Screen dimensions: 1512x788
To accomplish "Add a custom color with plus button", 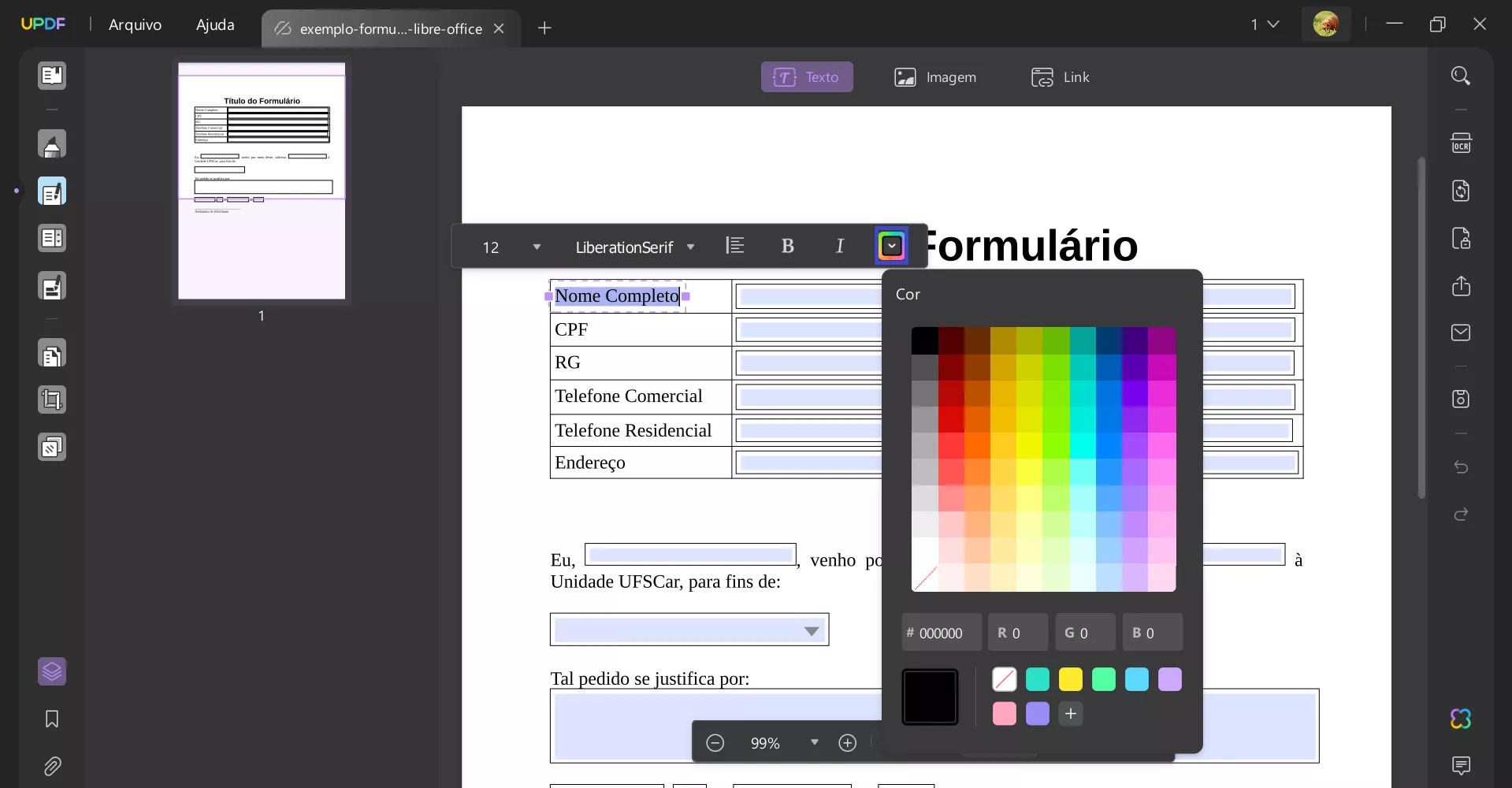I will click(1071, 714).
